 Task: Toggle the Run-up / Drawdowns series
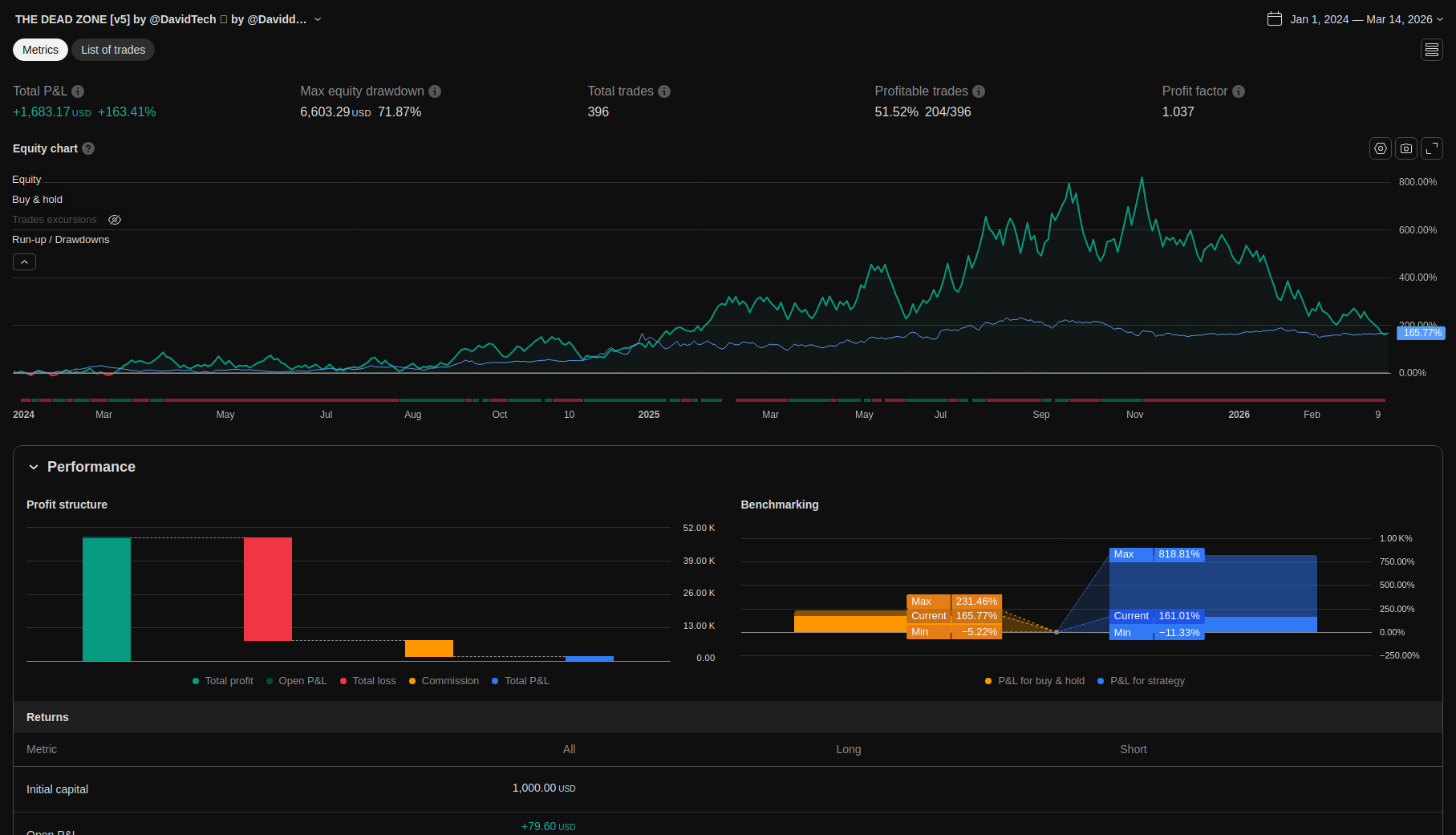click(60, 240)
